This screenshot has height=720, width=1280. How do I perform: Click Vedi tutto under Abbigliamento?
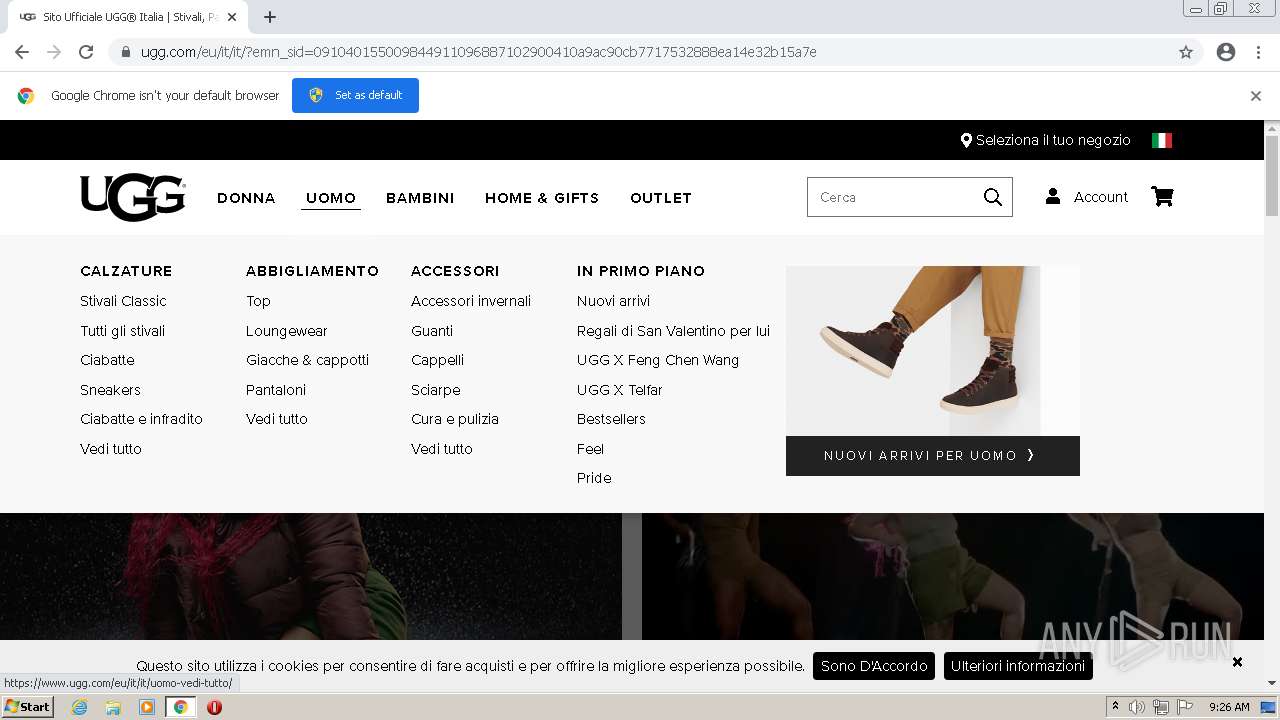pyautogui.click(x=277, y=419)
